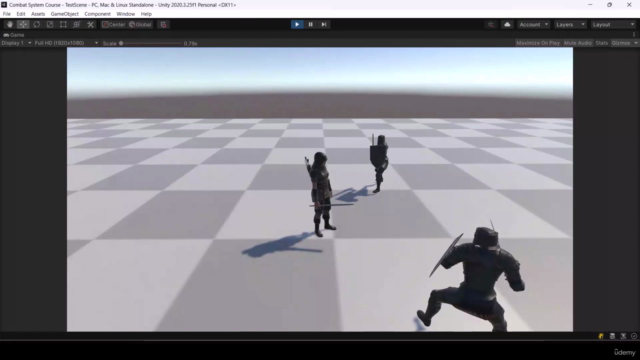Screen dimensions: 640x360
Task: Click the Game view Scale slider handle
Action: tap(121, 43)
